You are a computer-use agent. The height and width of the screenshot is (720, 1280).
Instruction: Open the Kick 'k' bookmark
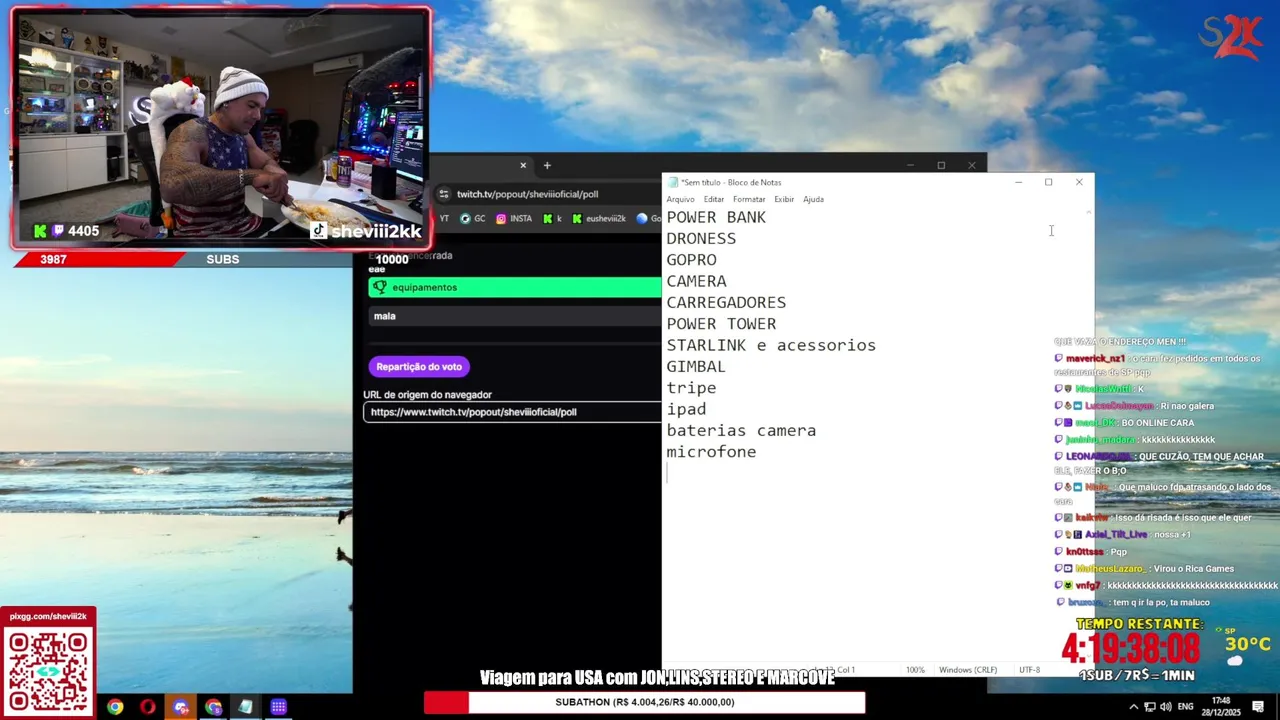pyautogui.click(x=552, y=218)
